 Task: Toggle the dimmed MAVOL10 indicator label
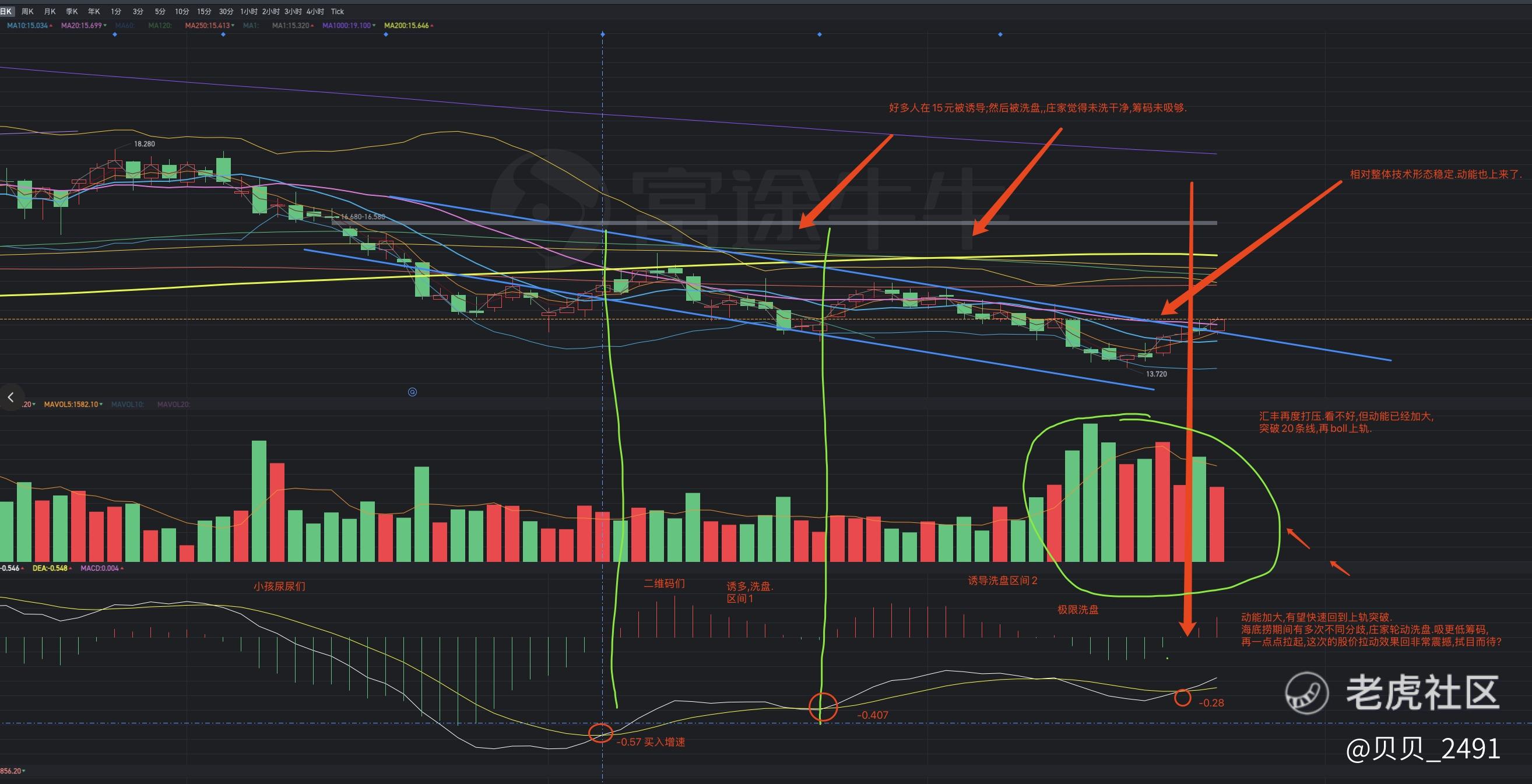pyautogui.click(x=127, y=405)
